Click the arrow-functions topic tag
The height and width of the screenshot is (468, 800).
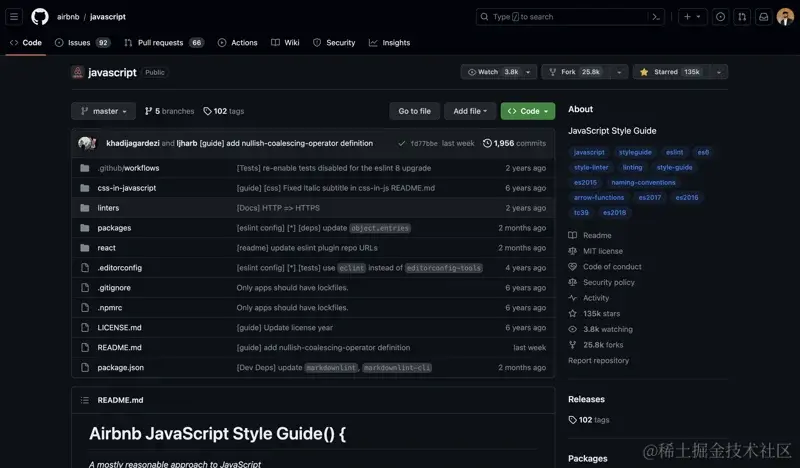tap(598, 198)
